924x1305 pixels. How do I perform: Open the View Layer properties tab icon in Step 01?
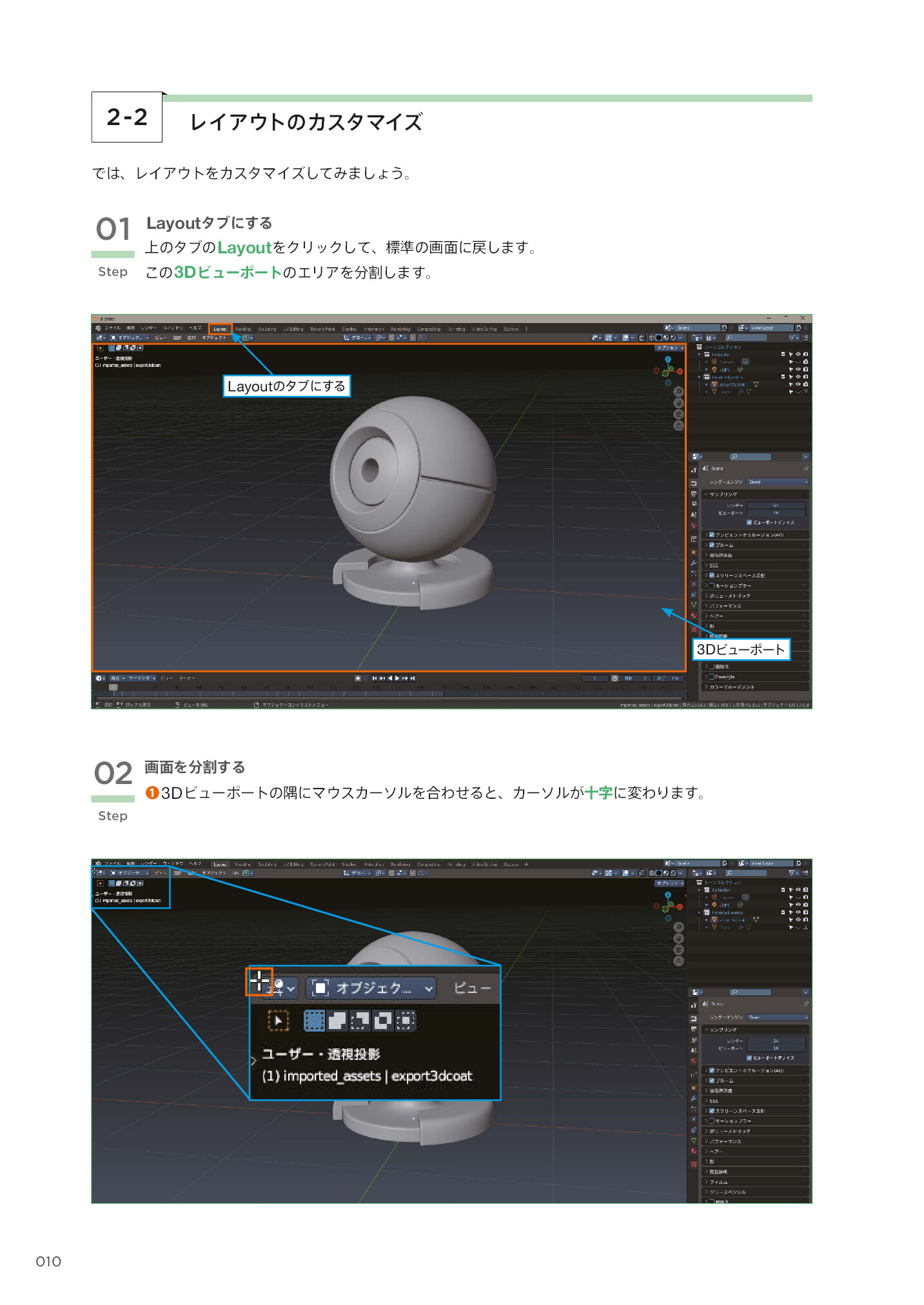(694, 504)
